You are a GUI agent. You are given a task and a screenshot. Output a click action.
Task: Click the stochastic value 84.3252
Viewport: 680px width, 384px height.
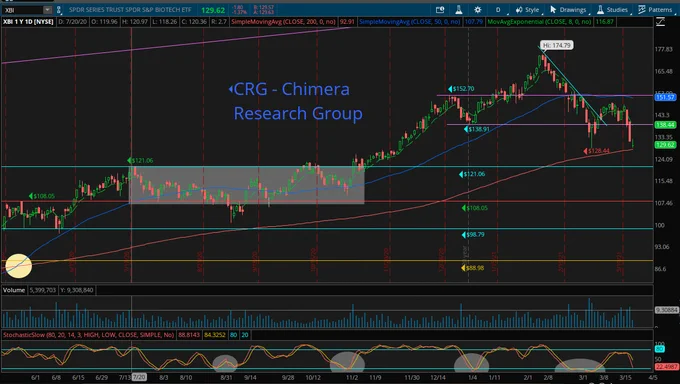click(215, 335)
